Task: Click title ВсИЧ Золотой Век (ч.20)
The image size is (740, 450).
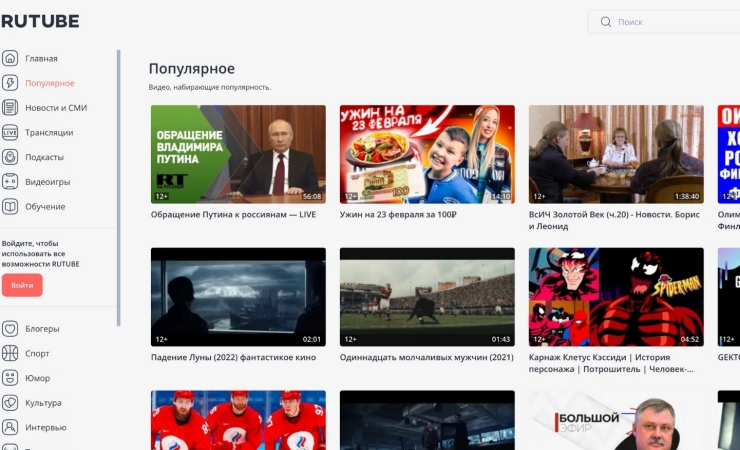Action: tap(614, 220)
